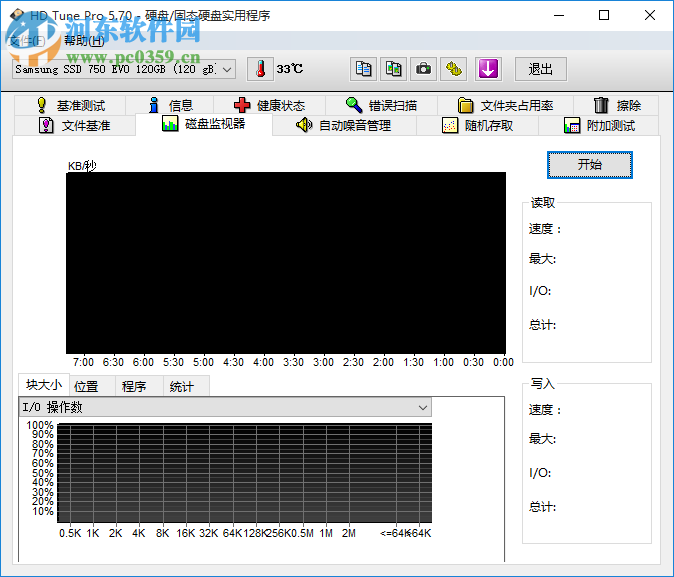Copy text results to clipboard icon
The width and height of the screenshot is (674, 577).
tap(363, 69)
